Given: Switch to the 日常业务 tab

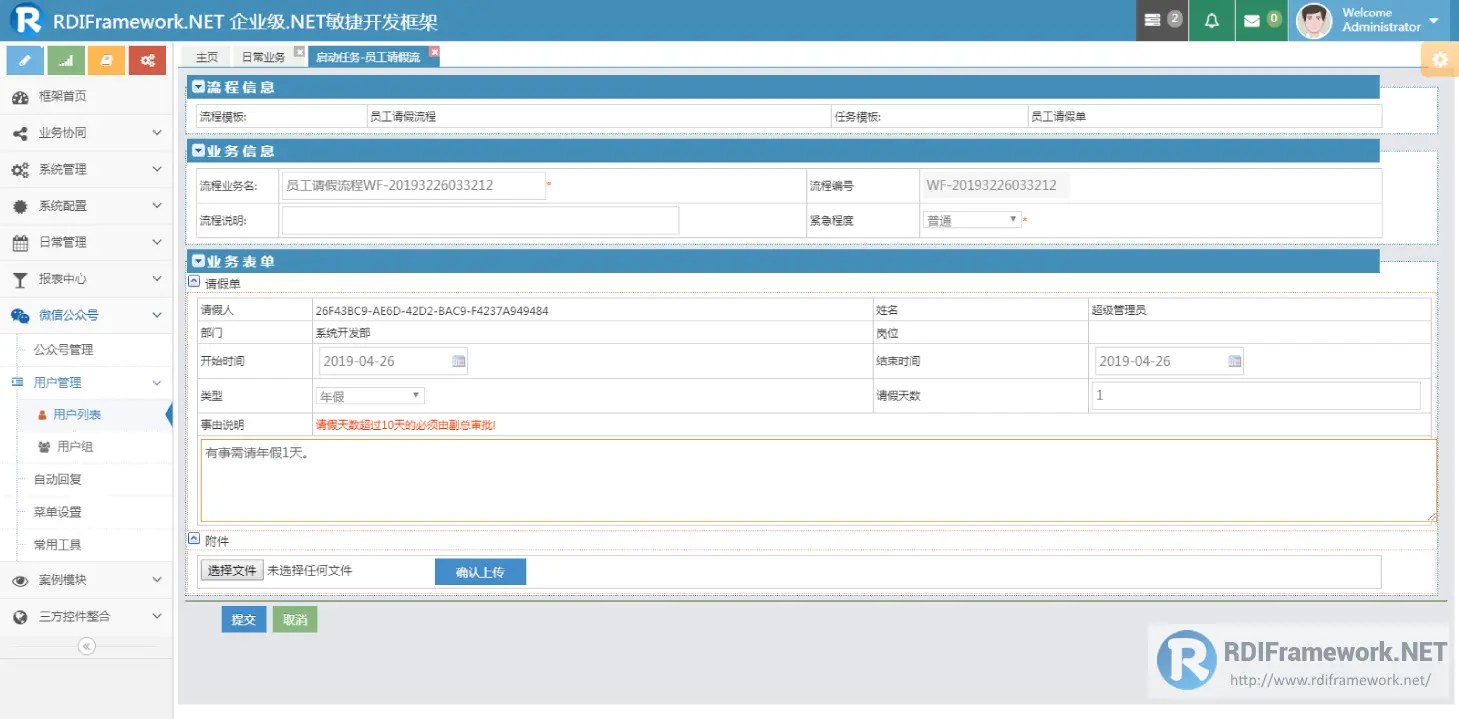Looking at the screenshot, I should click(x=263, y=57).
